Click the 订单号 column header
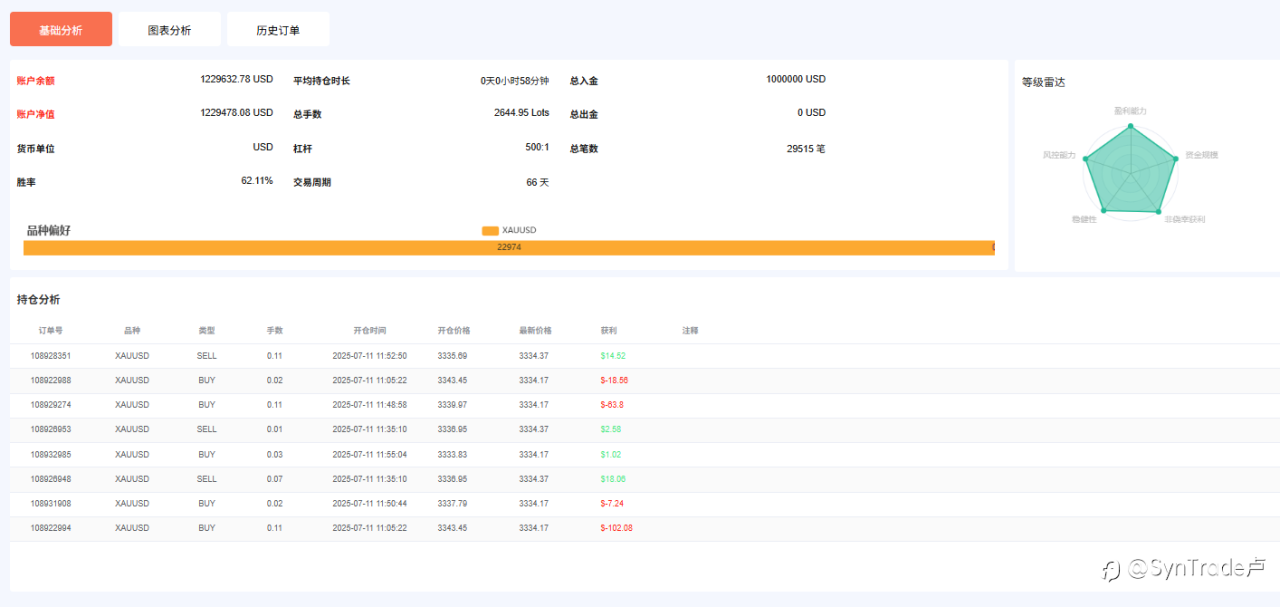Viewport: 1280px width, 607px height. coord(51,330)
